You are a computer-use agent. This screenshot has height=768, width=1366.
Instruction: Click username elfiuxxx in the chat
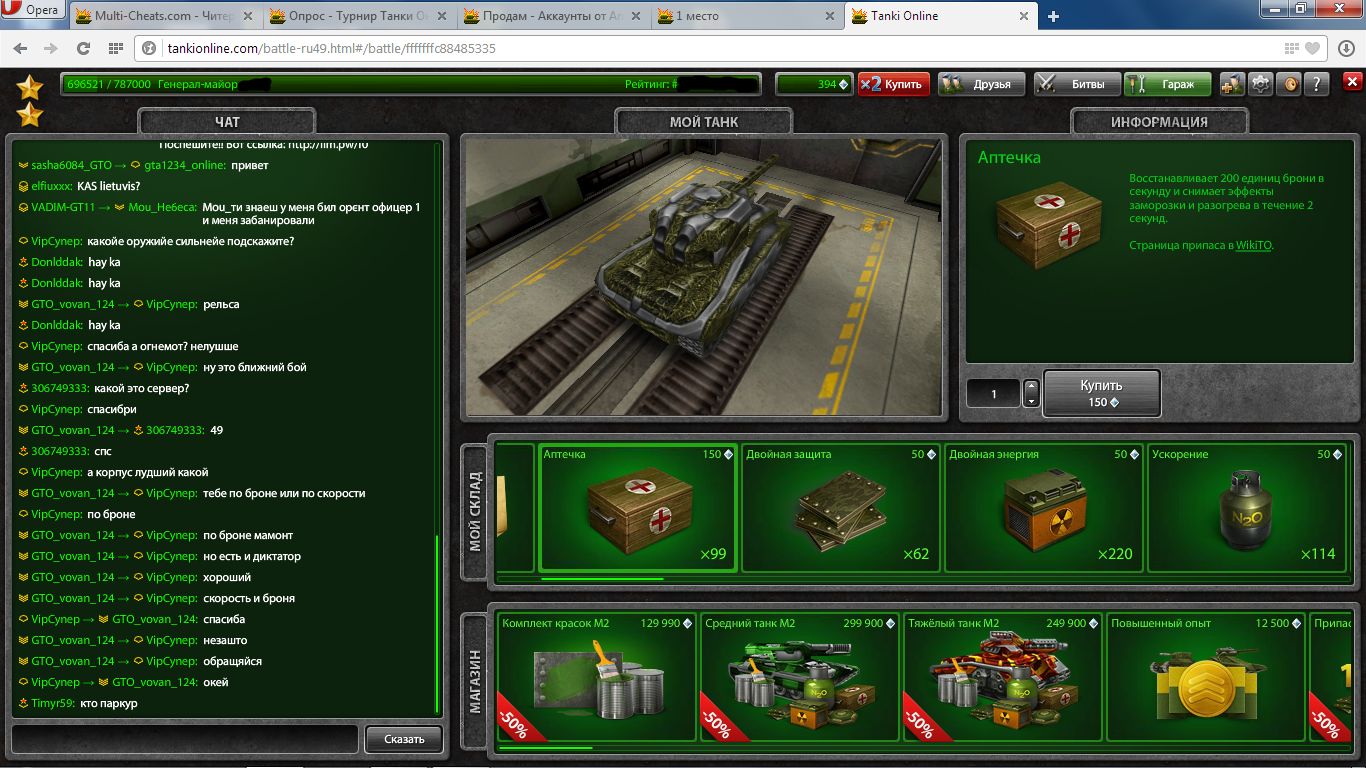coord(52,186)
